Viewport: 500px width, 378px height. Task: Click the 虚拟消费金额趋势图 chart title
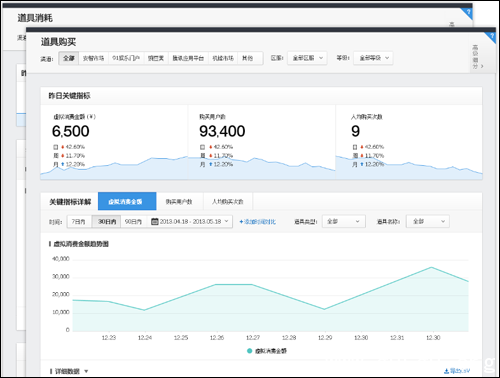(x=81, y=244)
